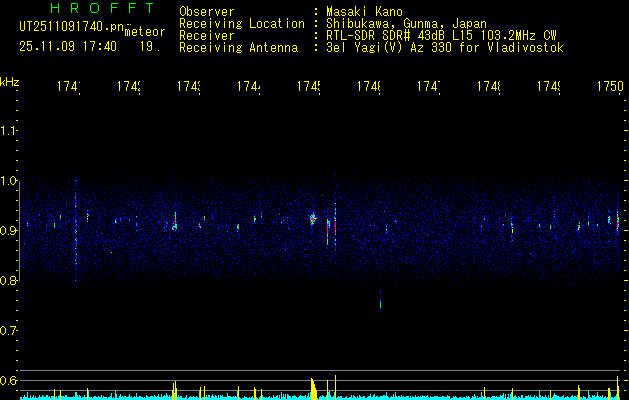This screenshot has height=400, width=629.
Task: Click the 1741 time axis marker
Action: coord(68,87)
